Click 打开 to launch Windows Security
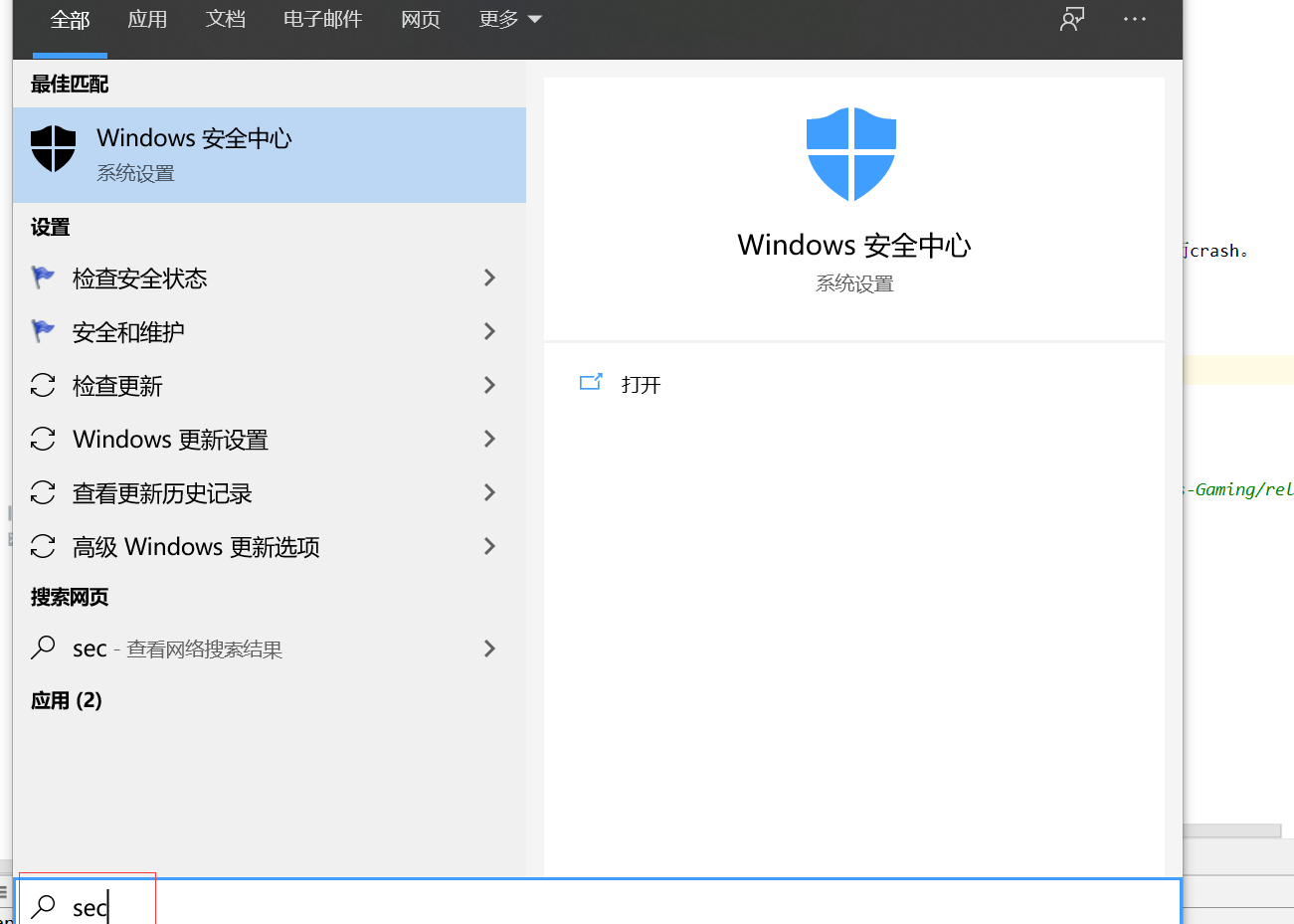Screen dimensions: 1294x924 641,385
